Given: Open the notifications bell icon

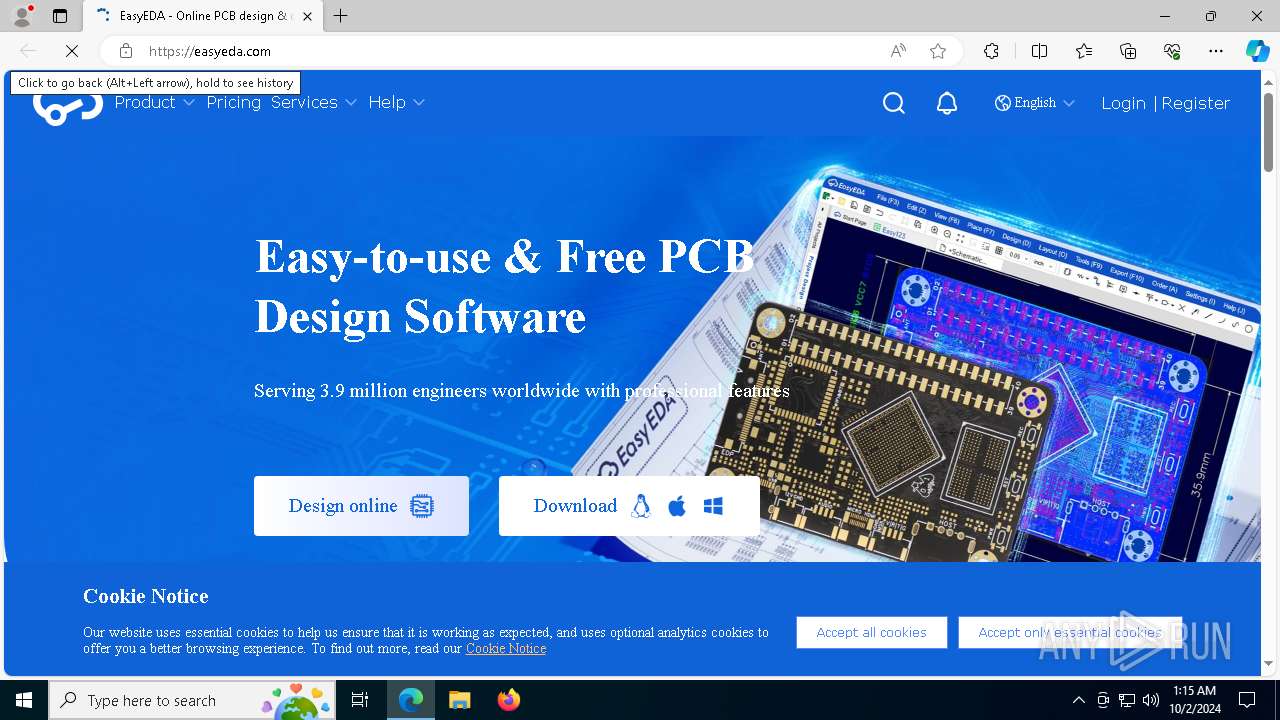Looking at the screenshot, I should click(947, 103).
